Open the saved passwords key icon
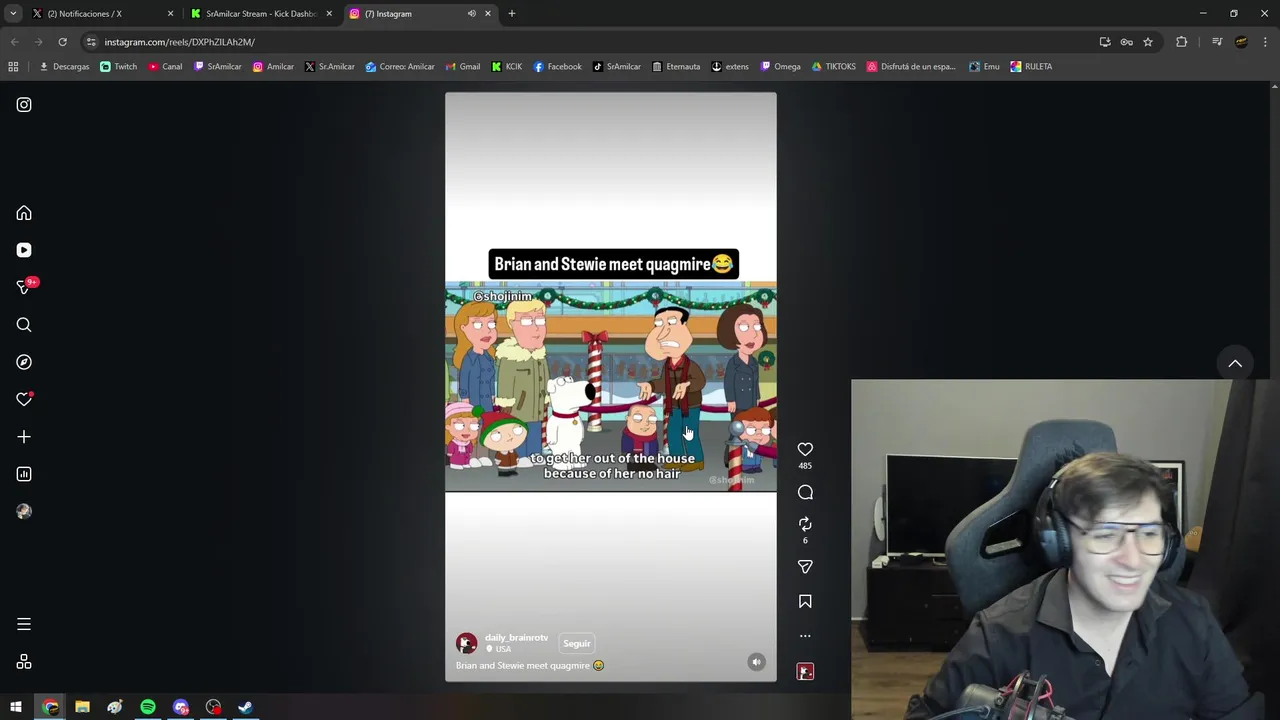The height and width of the screenshot is (720, 1280). 1126,42
